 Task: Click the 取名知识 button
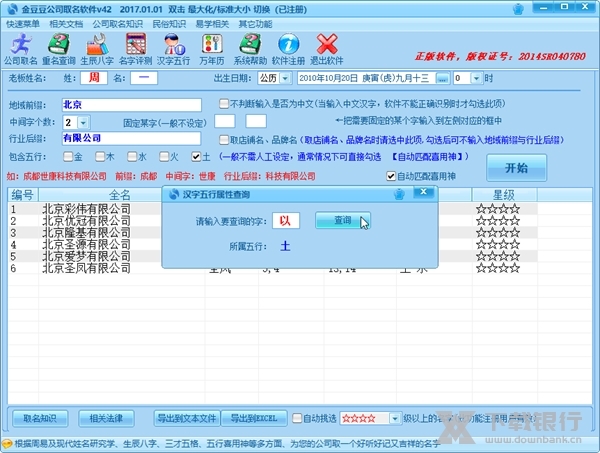click(40, 418)
